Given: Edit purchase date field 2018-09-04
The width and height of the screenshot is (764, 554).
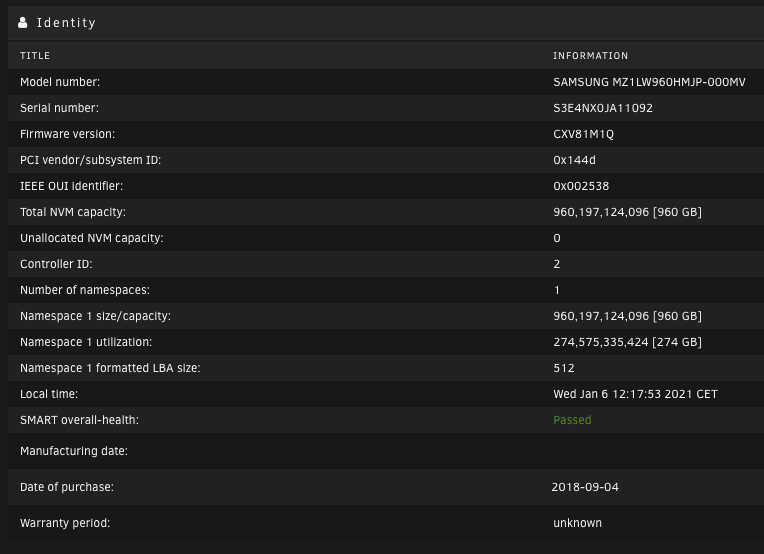Looking at the screenshot, I should tap(585, 487).
